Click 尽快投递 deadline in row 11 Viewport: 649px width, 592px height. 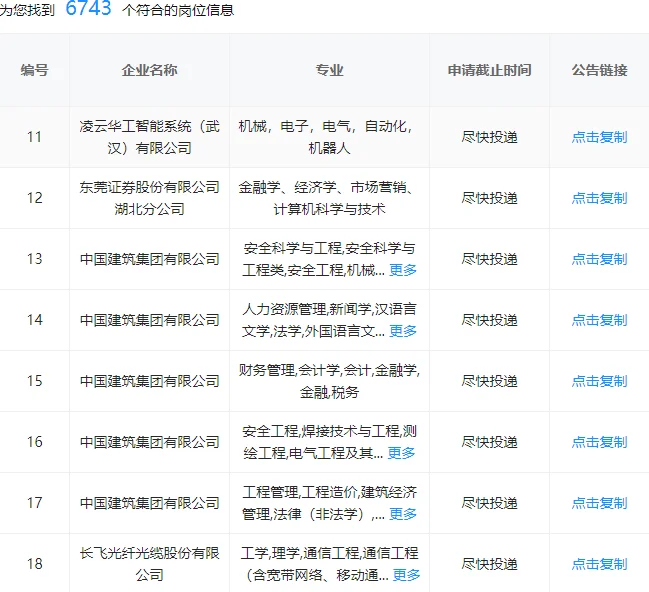point(490,137)
